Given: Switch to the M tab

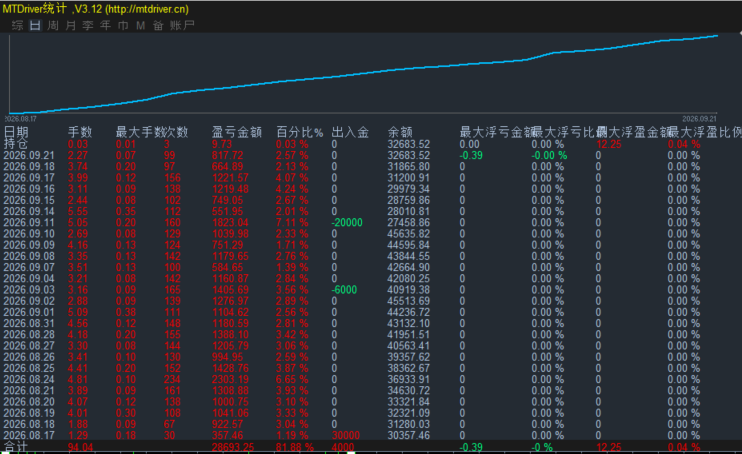Looking at the screenshot, I should pos(141,25).
